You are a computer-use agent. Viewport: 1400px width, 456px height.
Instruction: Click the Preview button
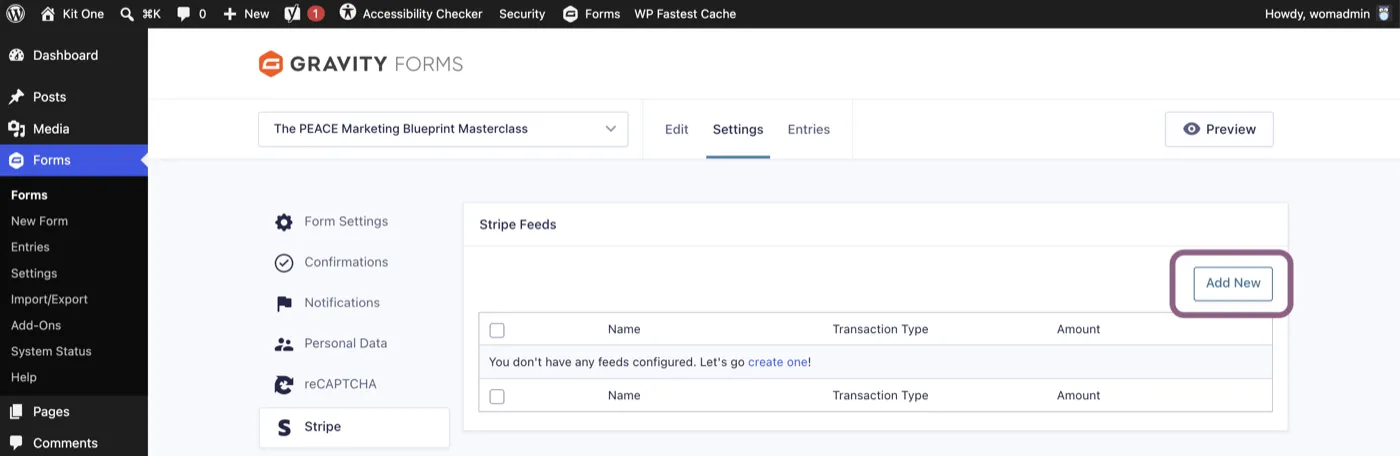(1219, 129)
